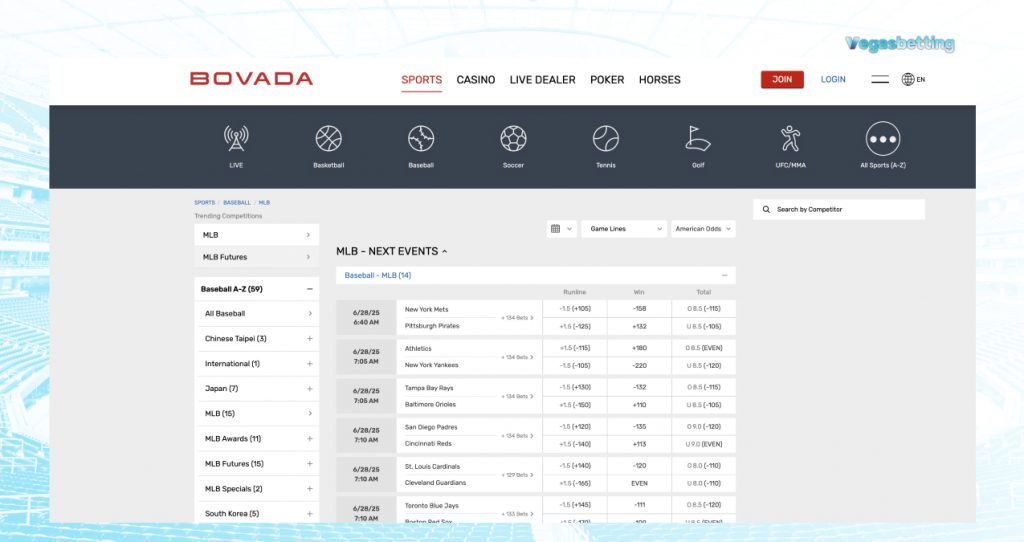Screen dimensions: 1024x542
Task: Open MLB Futures trending competition
Action: [x=257, y=257]
